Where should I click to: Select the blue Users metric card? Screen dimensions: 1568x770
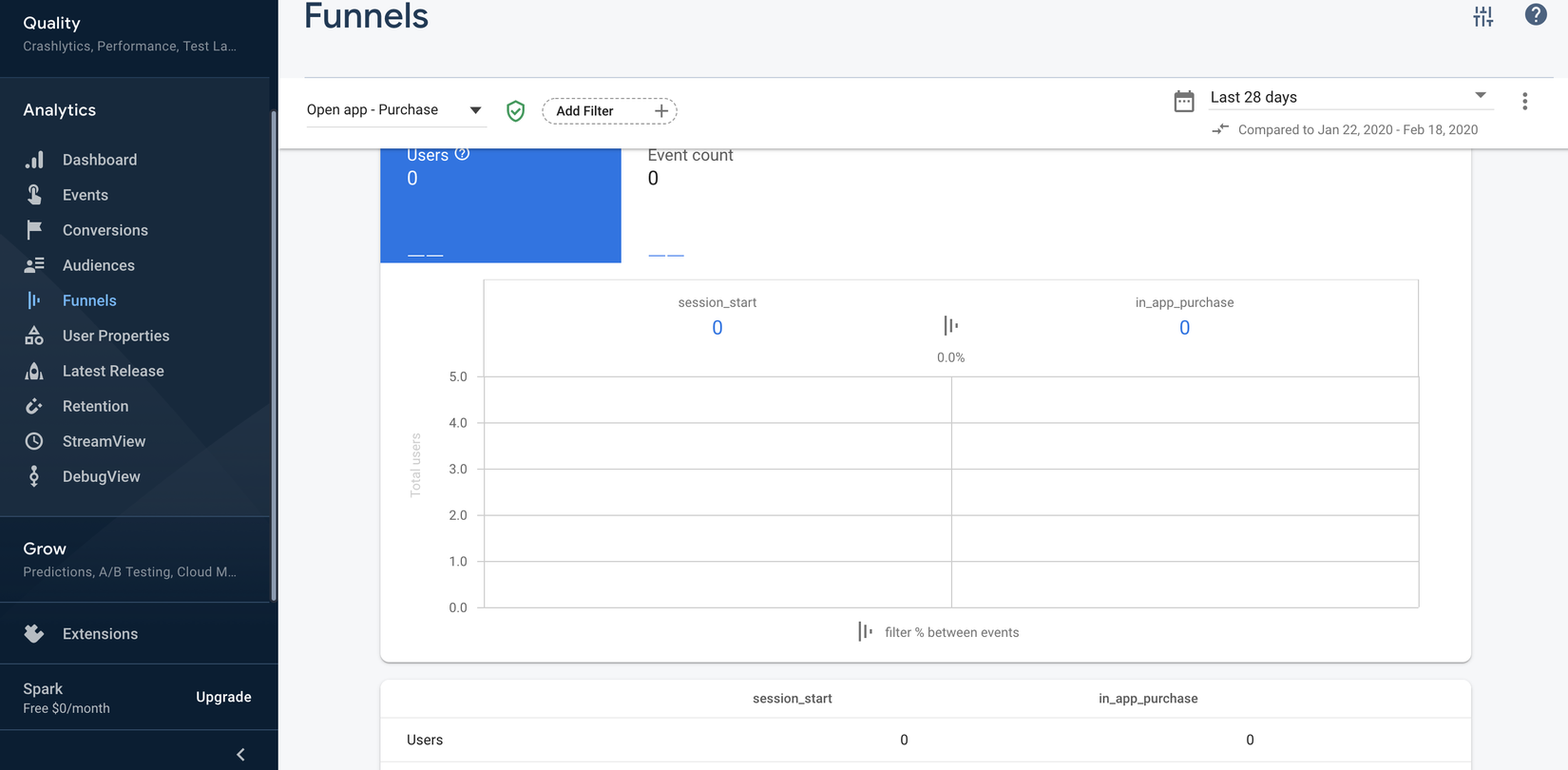(500, 204)
